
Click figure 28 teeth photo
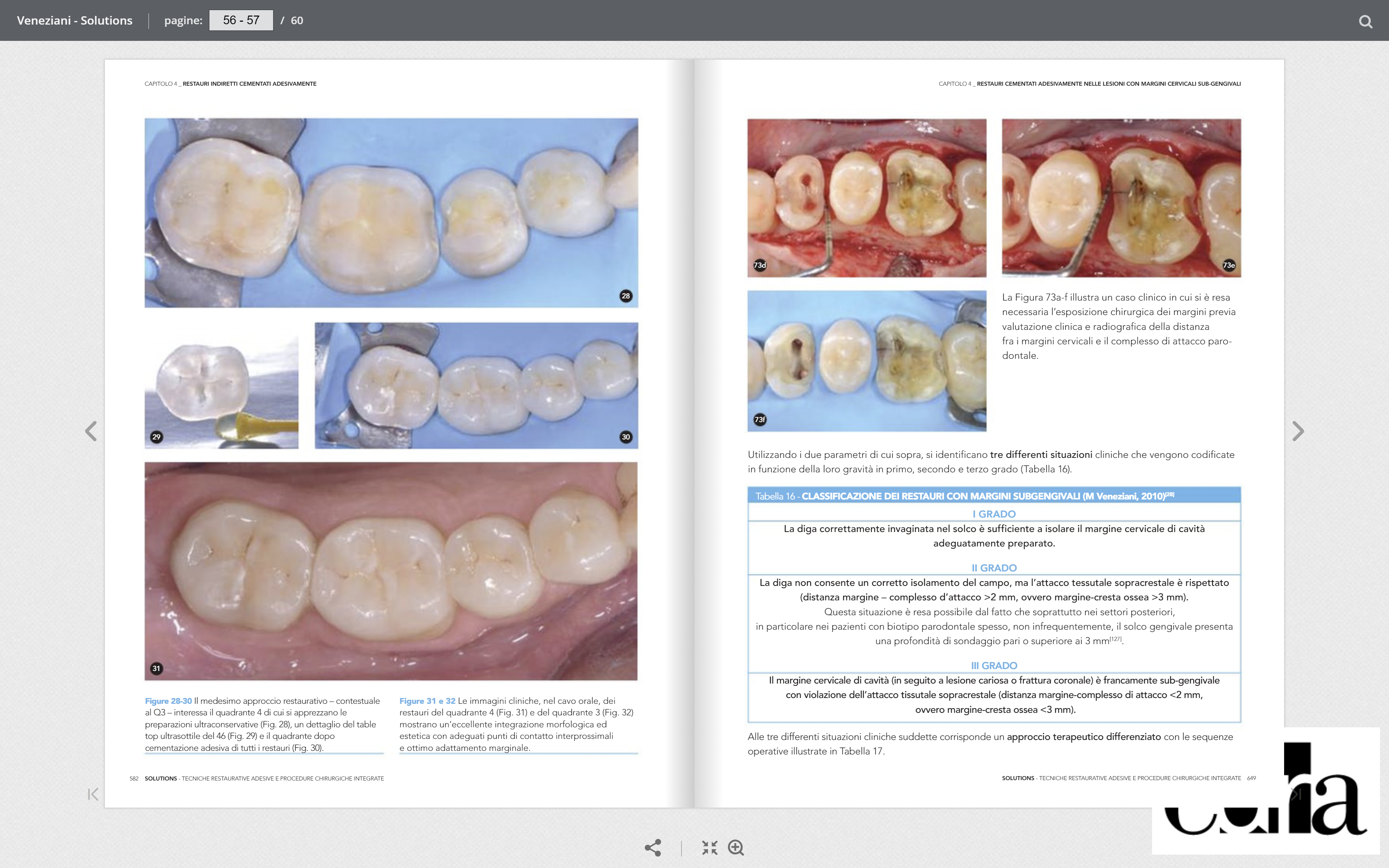point(391,213)
